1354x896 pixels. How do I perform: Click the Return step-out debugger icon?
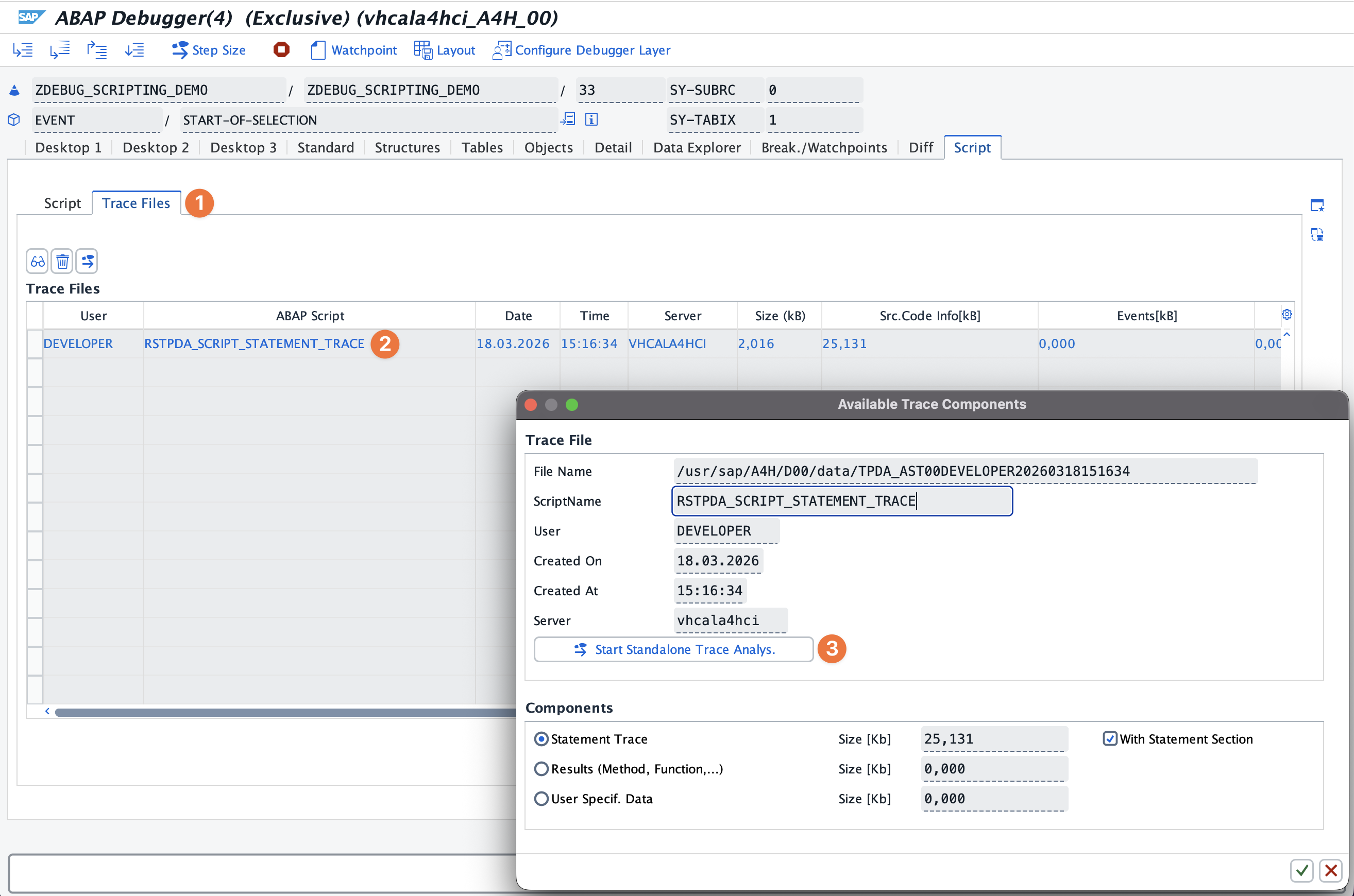tap(97, 50)
